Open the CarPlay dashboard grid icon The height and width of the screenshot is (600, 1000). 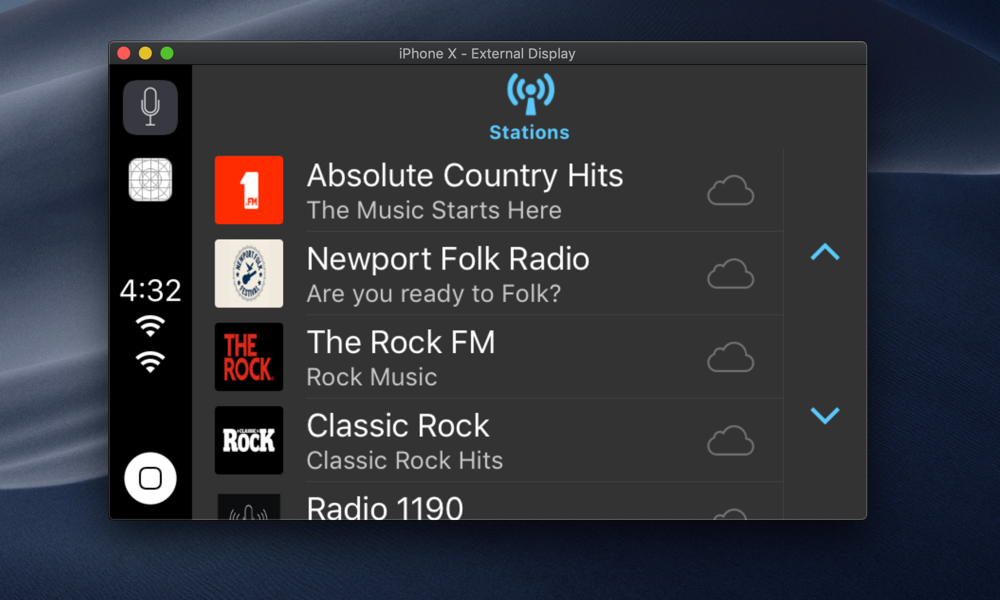tap(150, 179)
